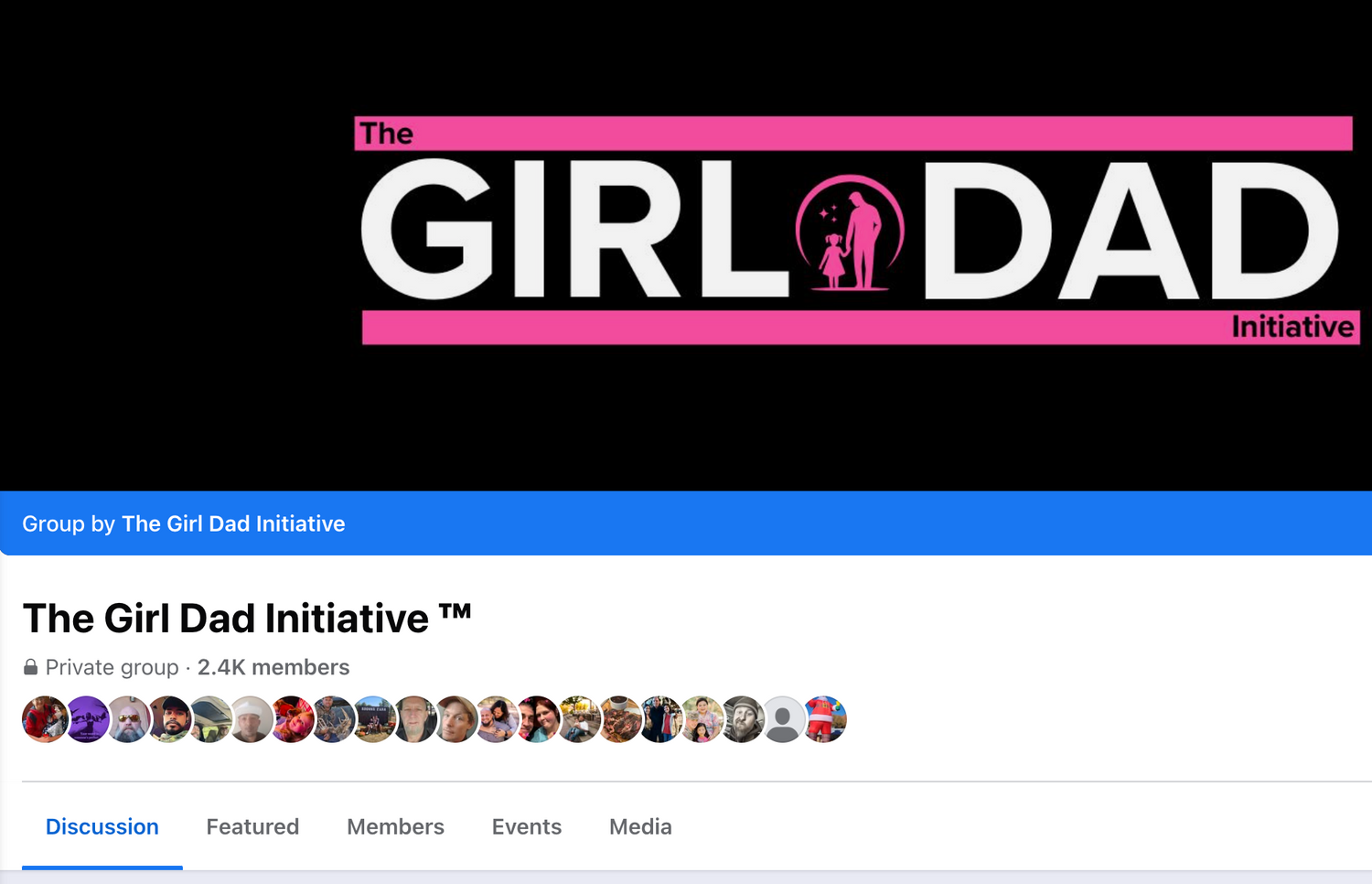This screenshot has width=1372, height=884.
Task: Click the group title The Girl Dad Initiative ™
Action: tap(247, 619)
